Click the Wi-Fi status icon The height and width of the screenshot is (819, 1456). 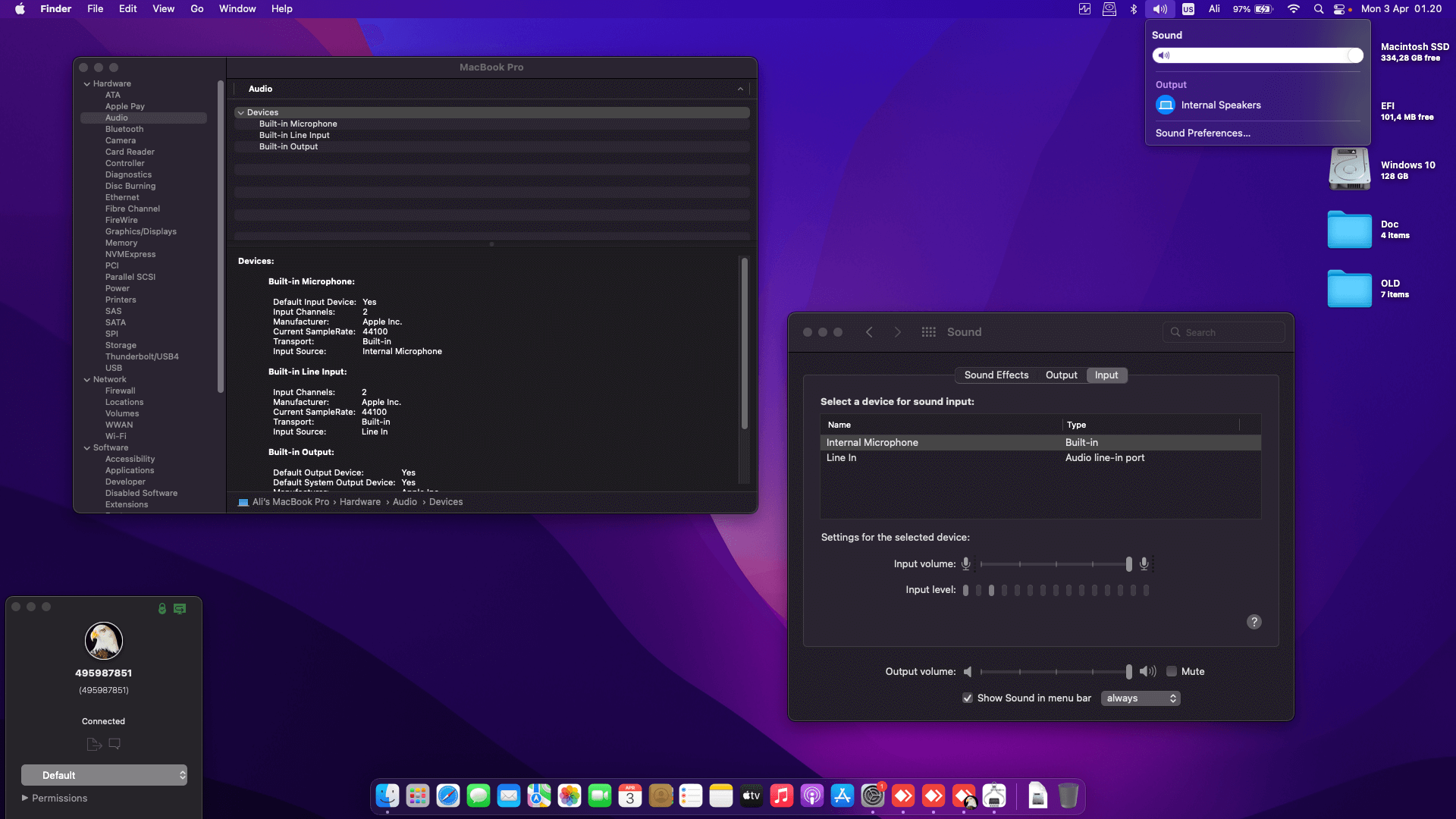click(x=1294, y=8)
